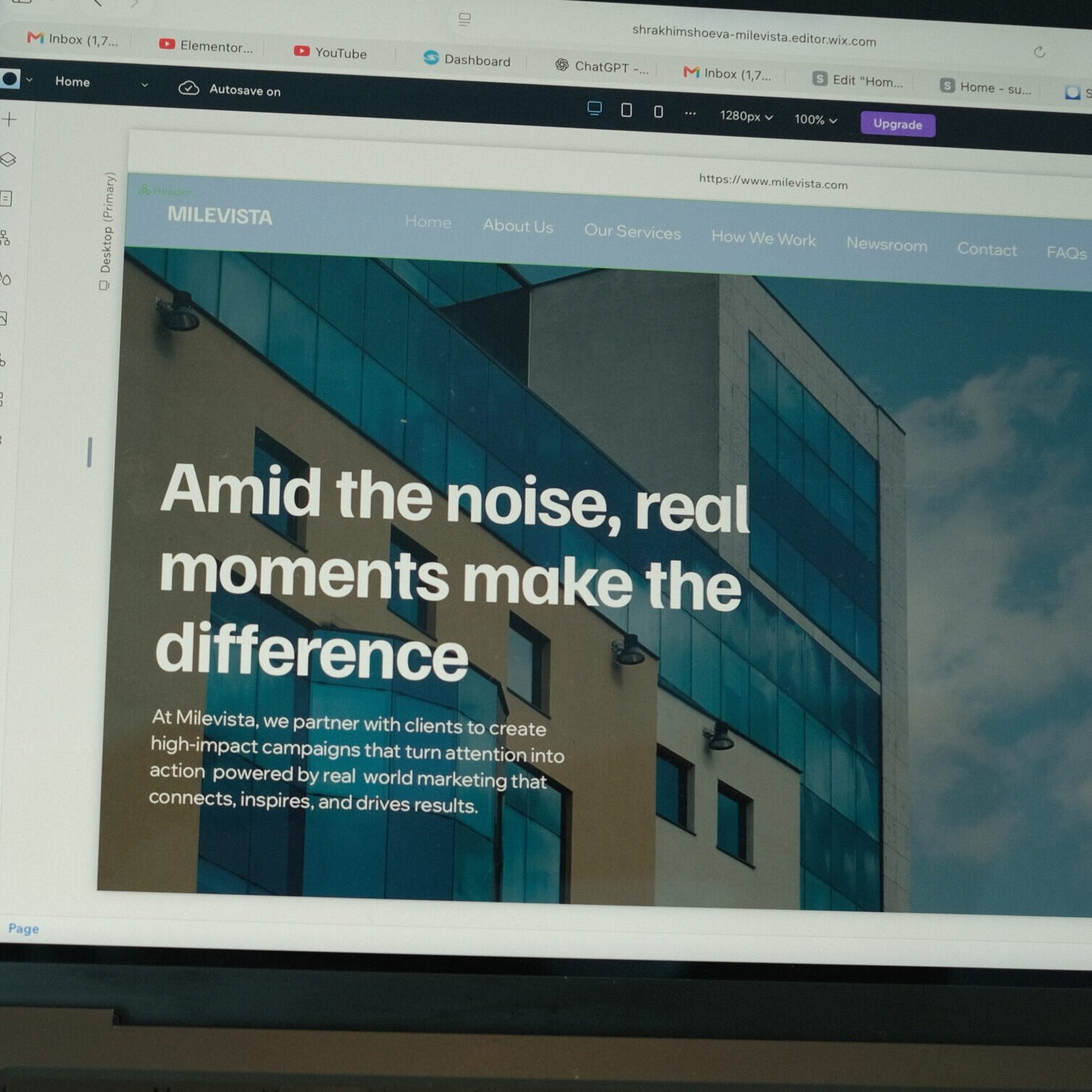Switch to the mobile breakpoint icon
Screen dimensions: 1092x1092
[658, 112]
